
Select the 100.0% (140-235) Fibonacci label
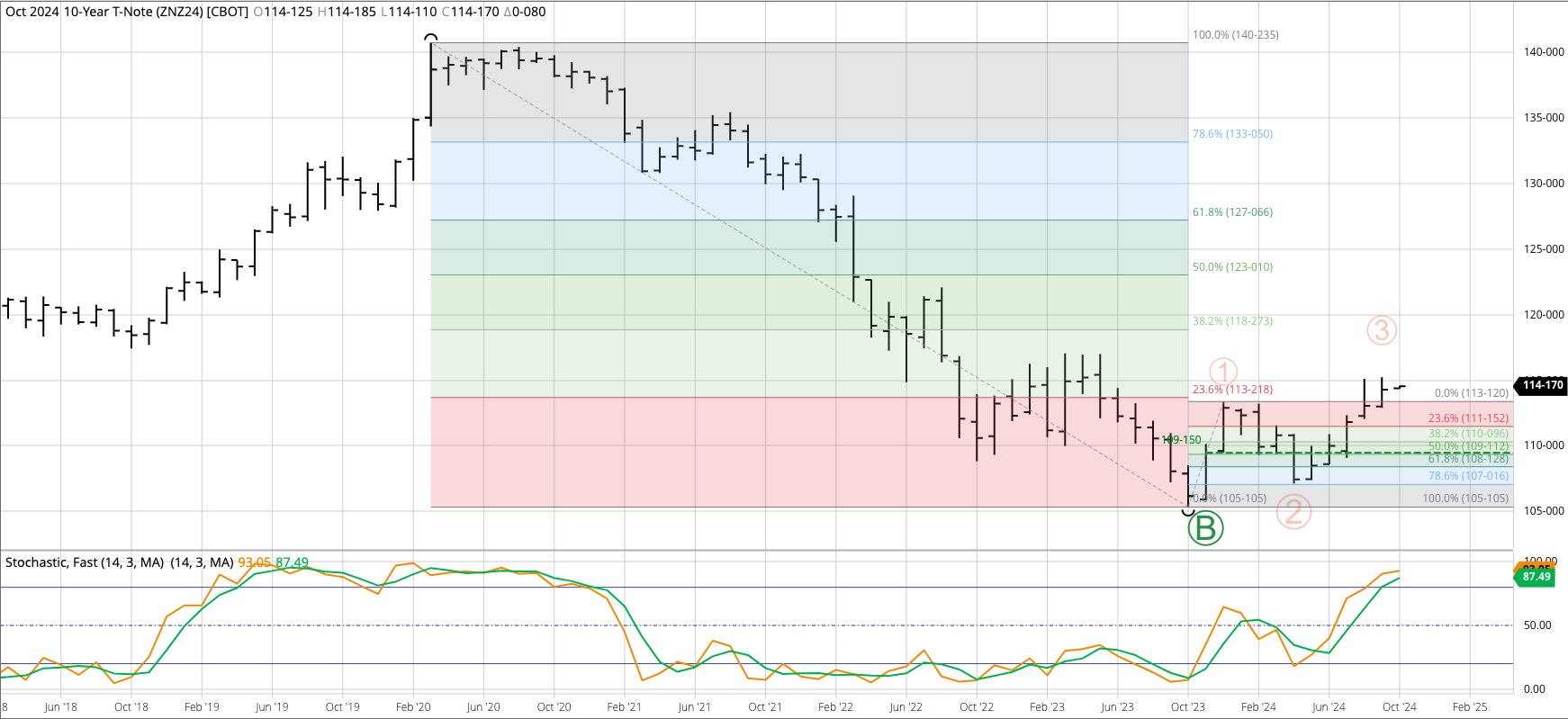[1235, 35]
